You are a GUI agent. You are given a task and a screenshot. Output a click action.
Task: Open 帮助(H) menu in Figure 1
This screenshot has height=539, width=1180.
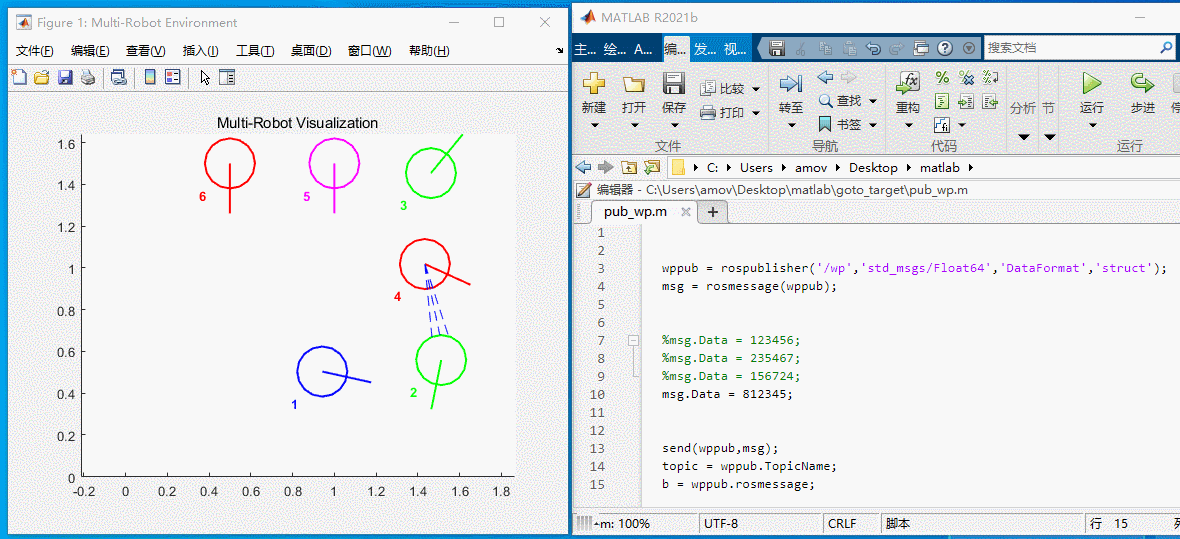click(429, 50)
